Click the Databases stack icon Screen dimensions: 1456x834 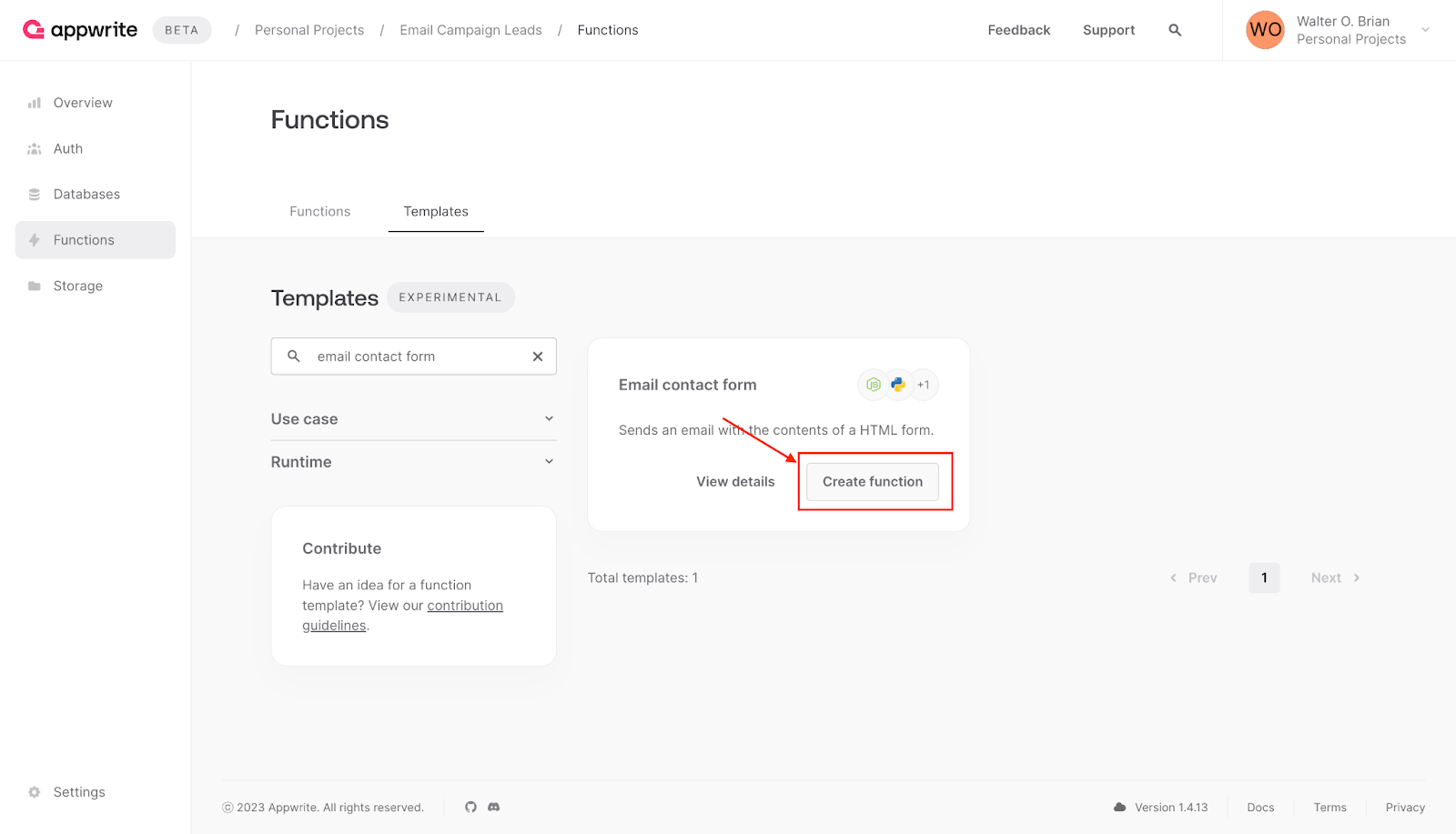[35, 195]
